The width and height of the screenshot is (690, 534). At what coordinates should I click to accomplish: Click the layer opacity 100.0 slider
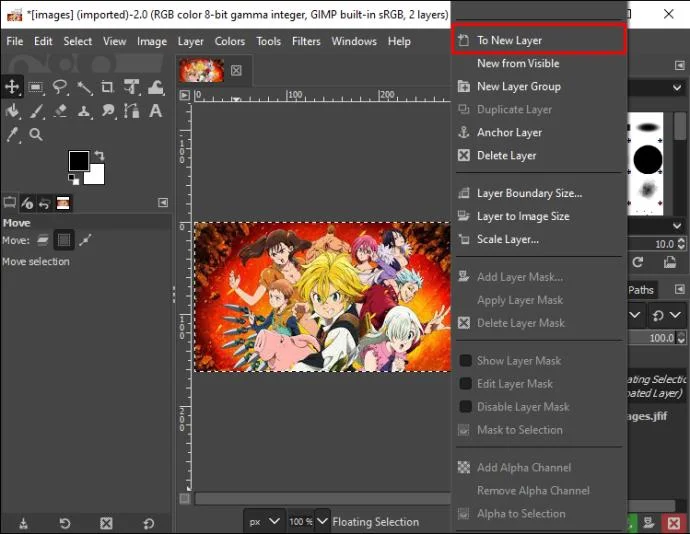click(653, 338)
